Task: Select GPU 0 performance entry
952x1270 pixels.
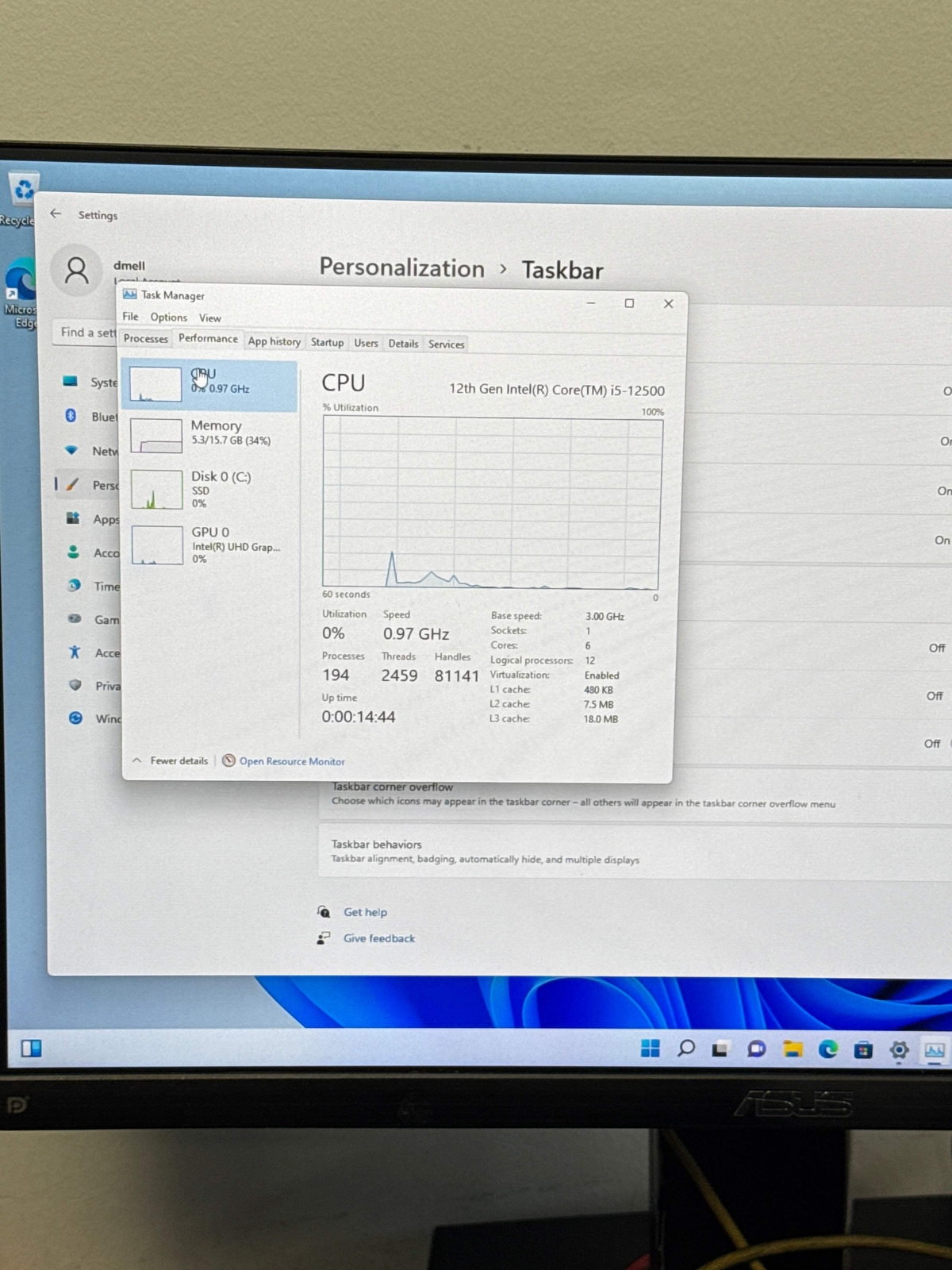Action: point(210,545)
